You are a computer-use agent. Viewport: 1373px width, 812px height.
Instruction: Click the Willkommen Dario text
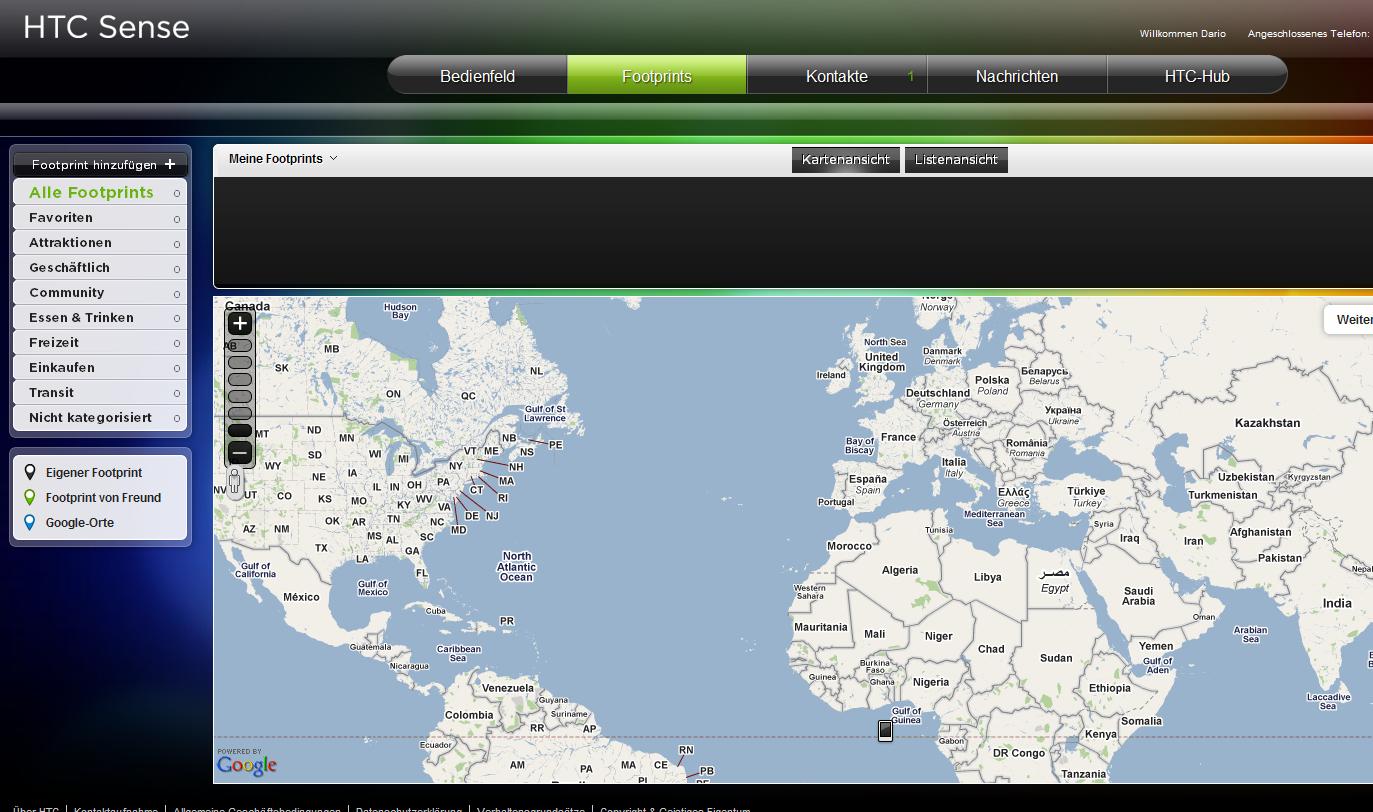pyautogui.click(x=1182, y=34)
